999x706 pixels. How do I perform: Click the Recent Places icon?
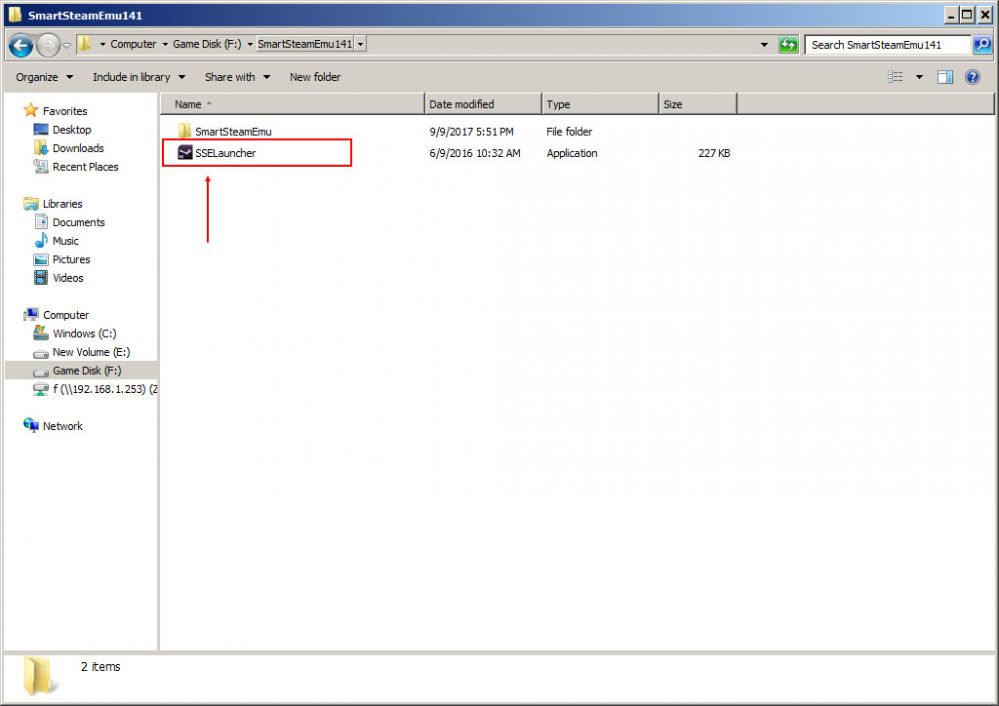[x=41, y=166]
